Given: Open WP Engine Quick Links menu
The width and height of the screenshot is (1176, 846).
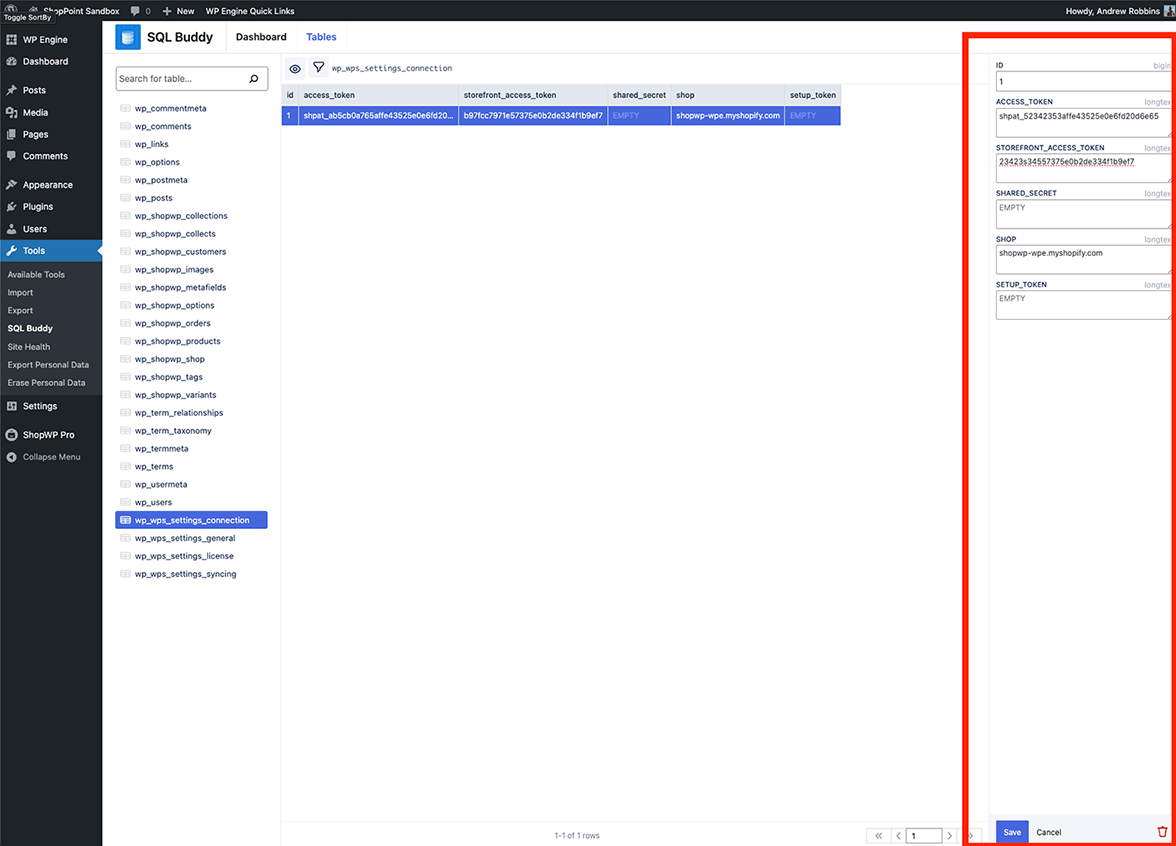Looking at the screenshot, I should pos(250,11).
